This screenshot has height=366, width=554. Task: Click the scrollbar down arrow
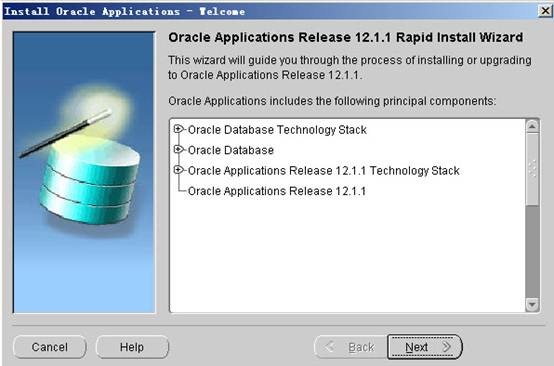[x=532, y=304]
